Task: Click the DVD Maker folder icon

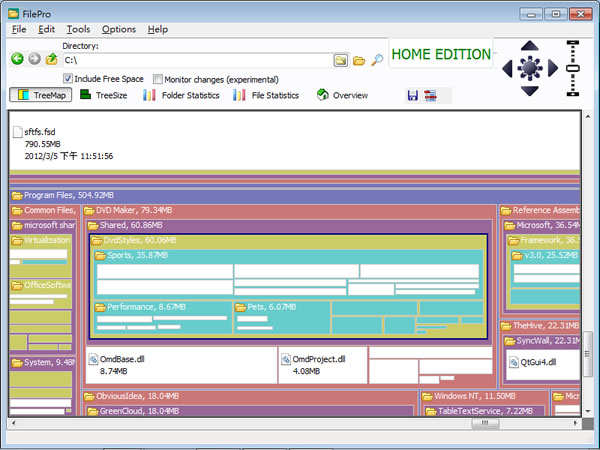Action: [x=89, y=210]
